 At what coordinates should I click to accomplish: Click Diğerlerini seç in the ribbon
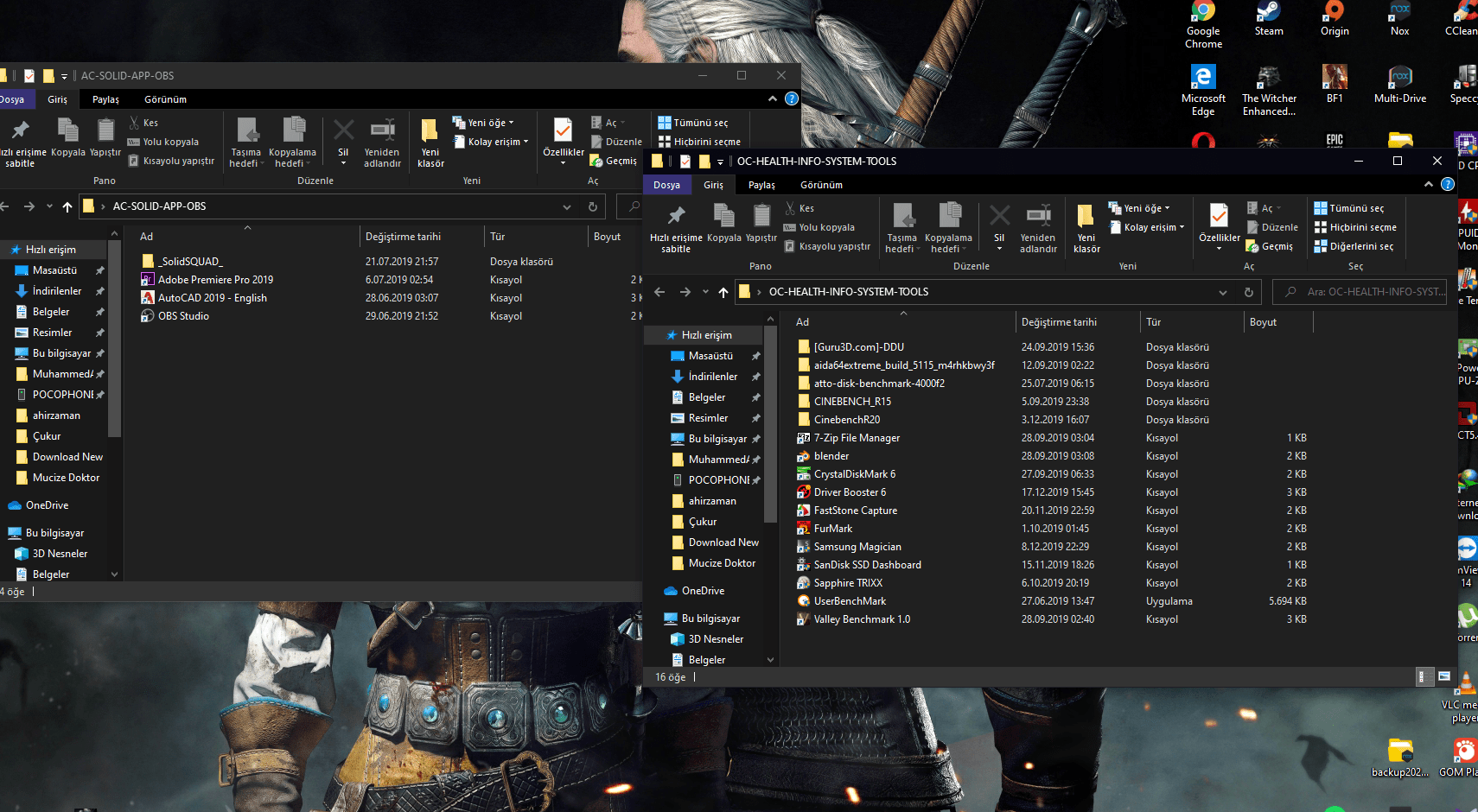(1354, 246)
